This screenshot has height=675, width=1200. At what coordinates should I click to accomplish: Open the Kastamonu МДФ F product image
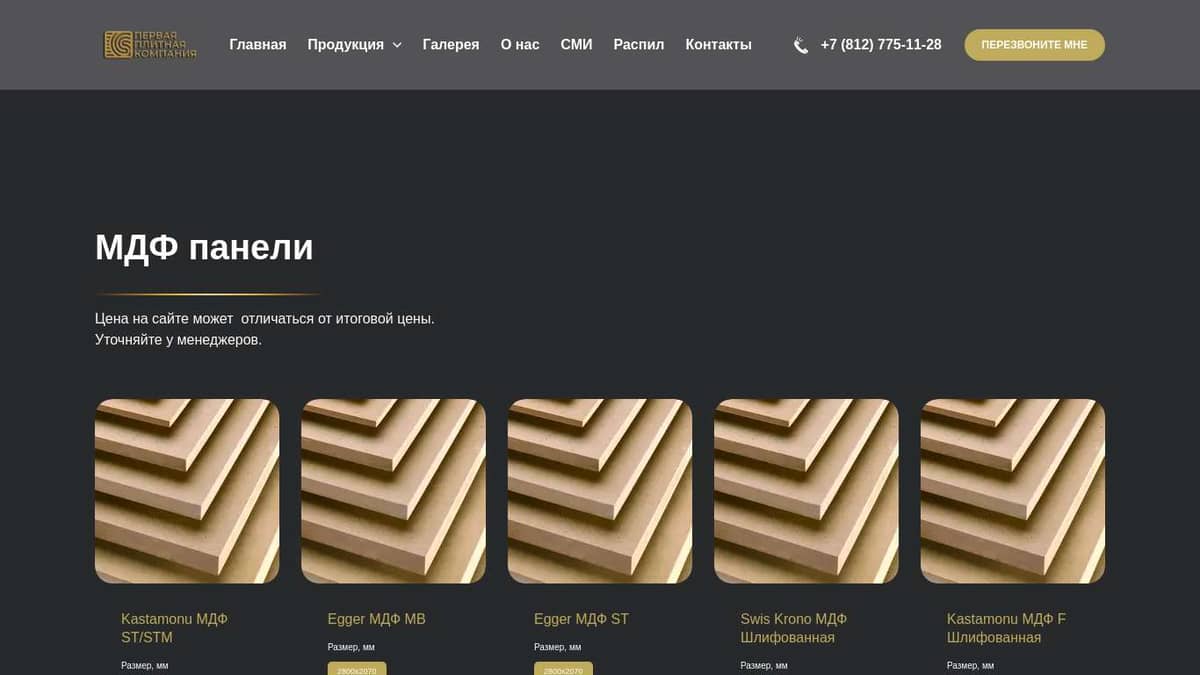click(1012, 491)
